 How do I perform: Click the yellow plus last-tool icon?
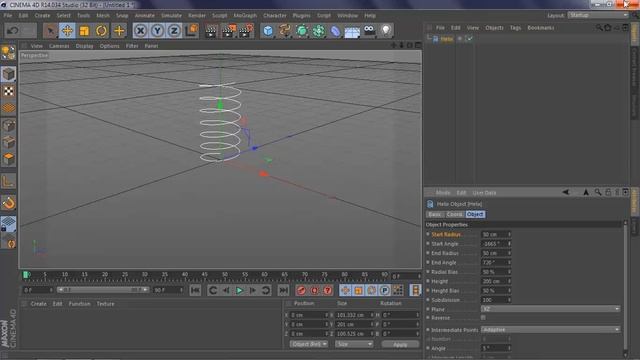pyautogui.click(x=119, y=31)
